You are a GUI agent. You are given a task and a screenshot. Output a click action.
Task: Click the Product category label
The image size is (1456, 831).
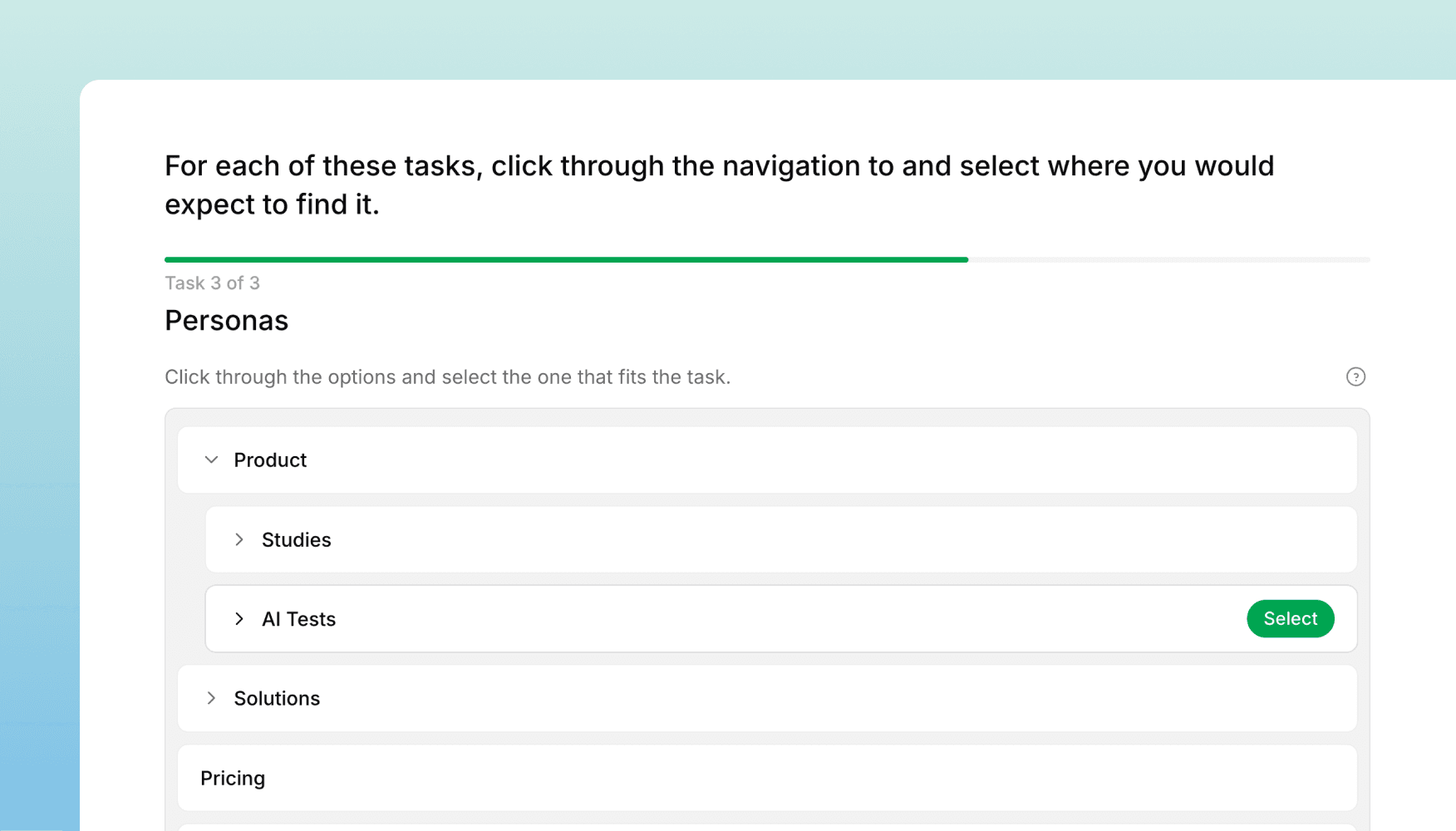pyautogui.click(x=270, y=460)
